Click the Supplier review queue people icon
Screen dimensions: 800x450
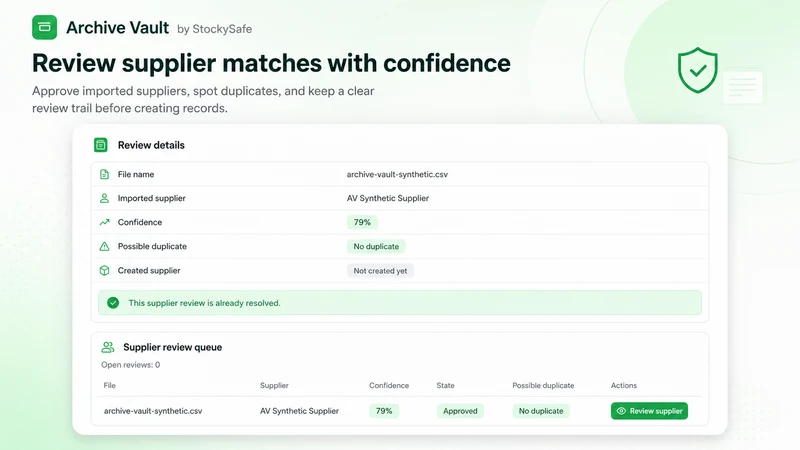pos(108,347)
